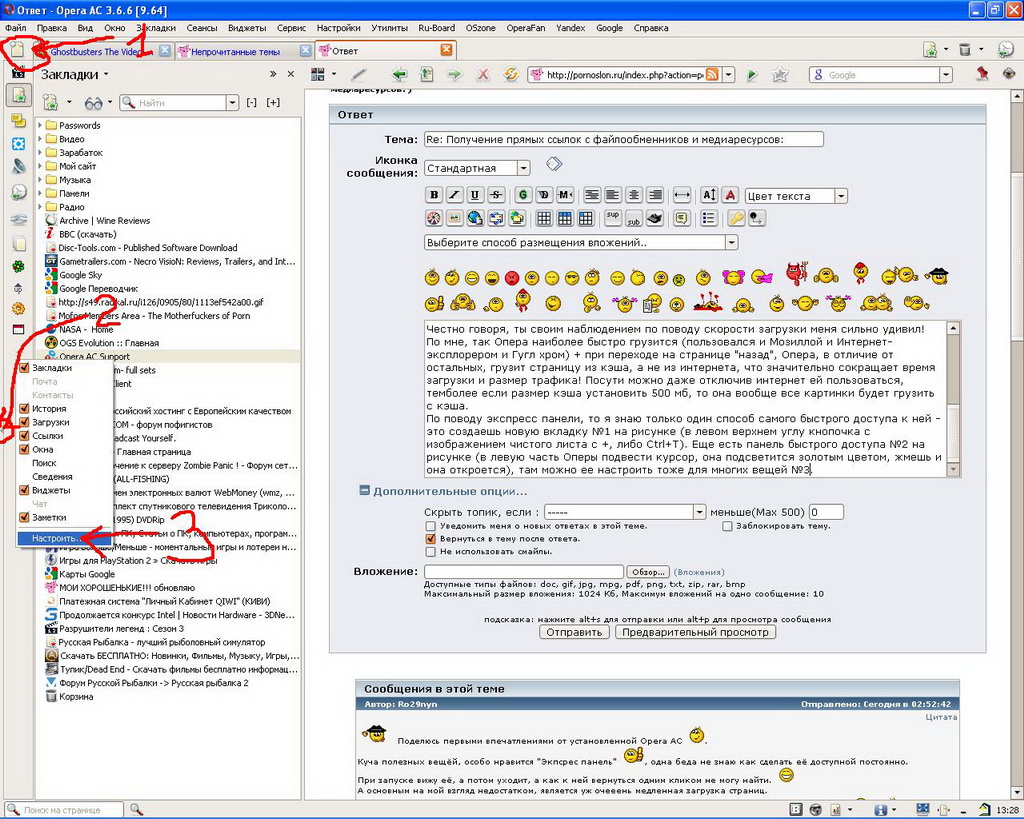Uncheck История in the panel menu

pyautogui.click(x=25, y=408)
